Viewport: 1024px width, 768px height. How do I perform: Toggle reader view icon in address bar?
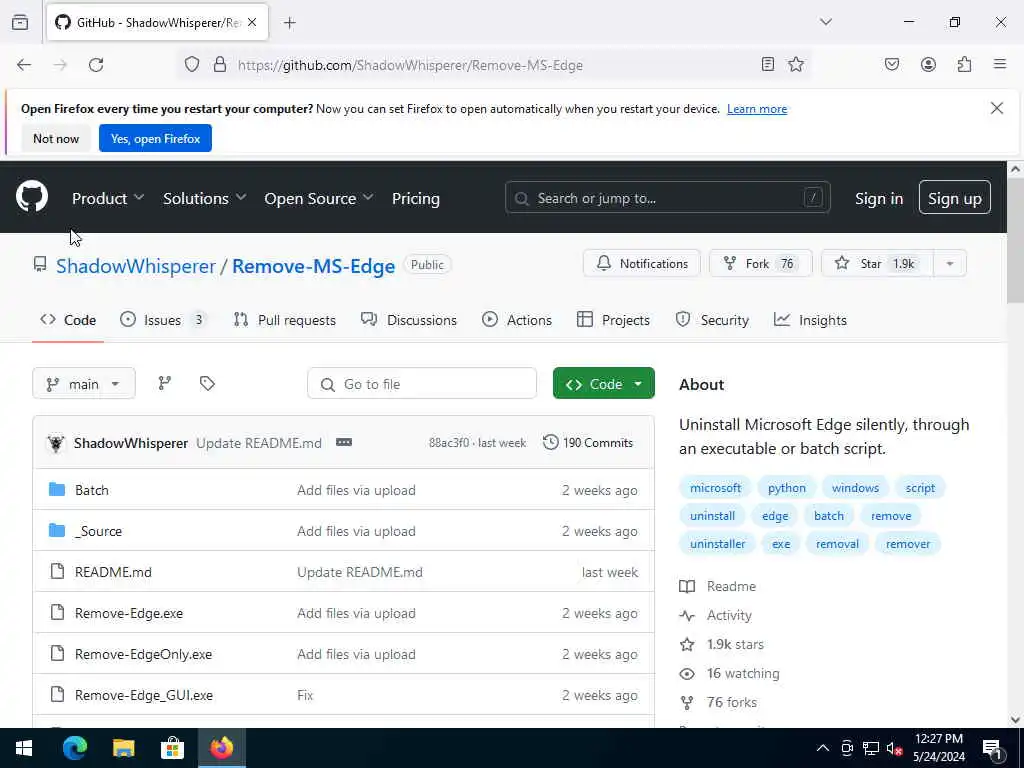768,64
